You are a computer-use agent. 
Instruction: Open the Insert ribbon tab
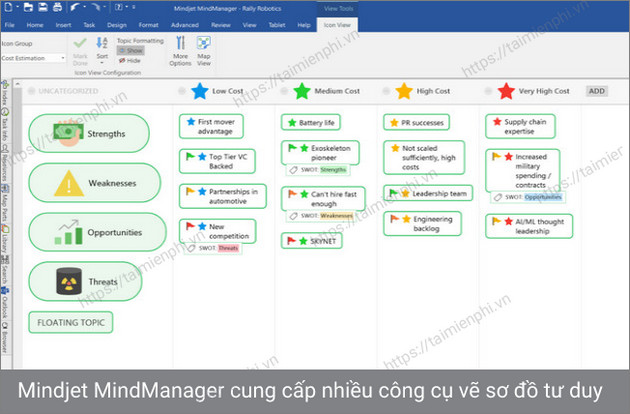click(x=63, y=25)
